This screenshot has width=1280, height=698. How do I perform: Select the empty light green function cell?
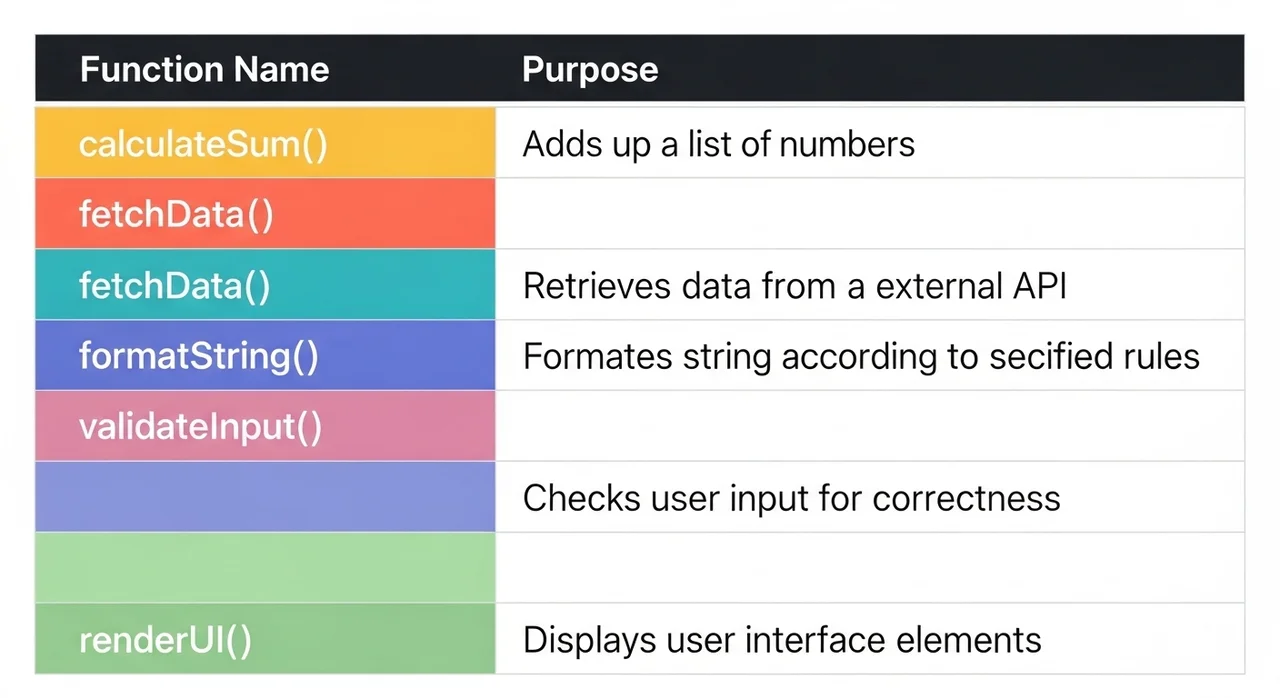point(265,568)
